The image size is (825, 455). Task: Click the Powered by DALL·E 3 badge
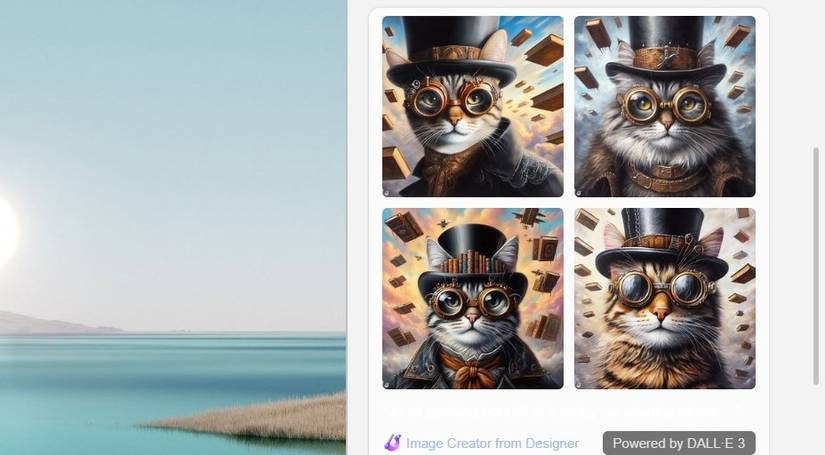(x=679, y=443)
